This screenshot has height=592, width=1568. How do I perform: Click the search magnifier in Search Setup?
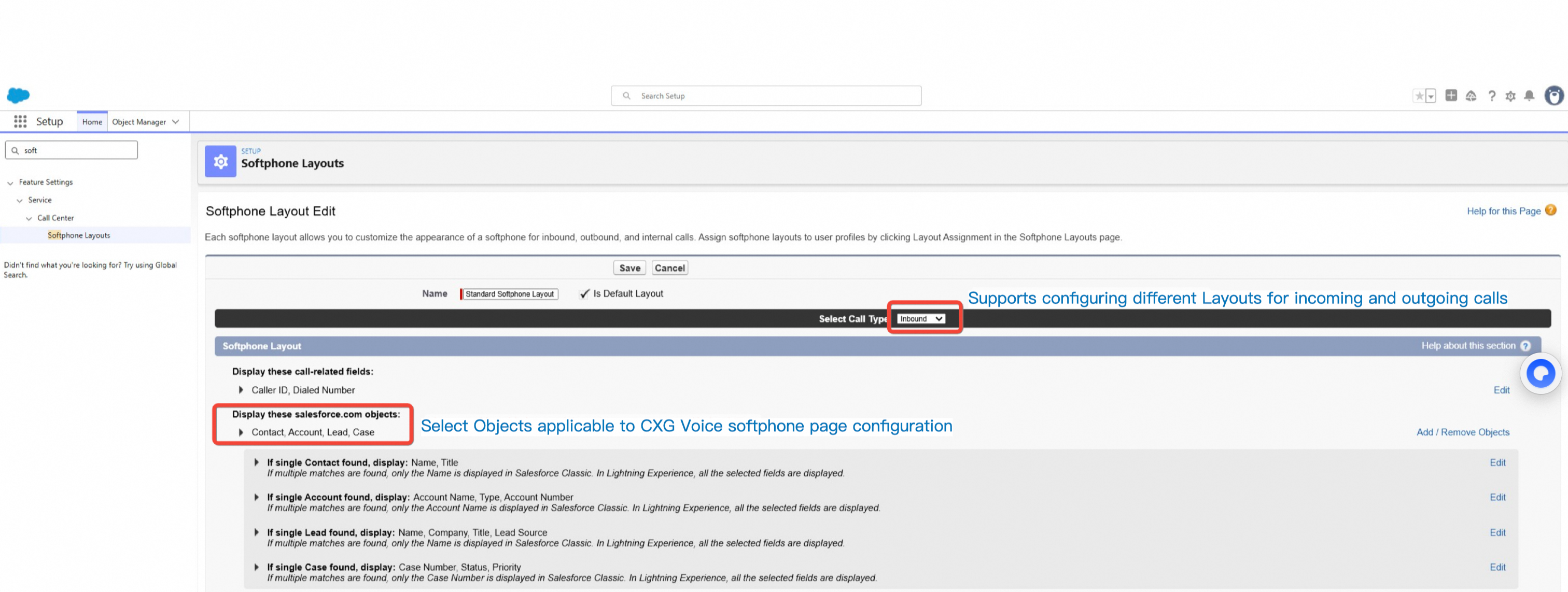pos(626,95)
